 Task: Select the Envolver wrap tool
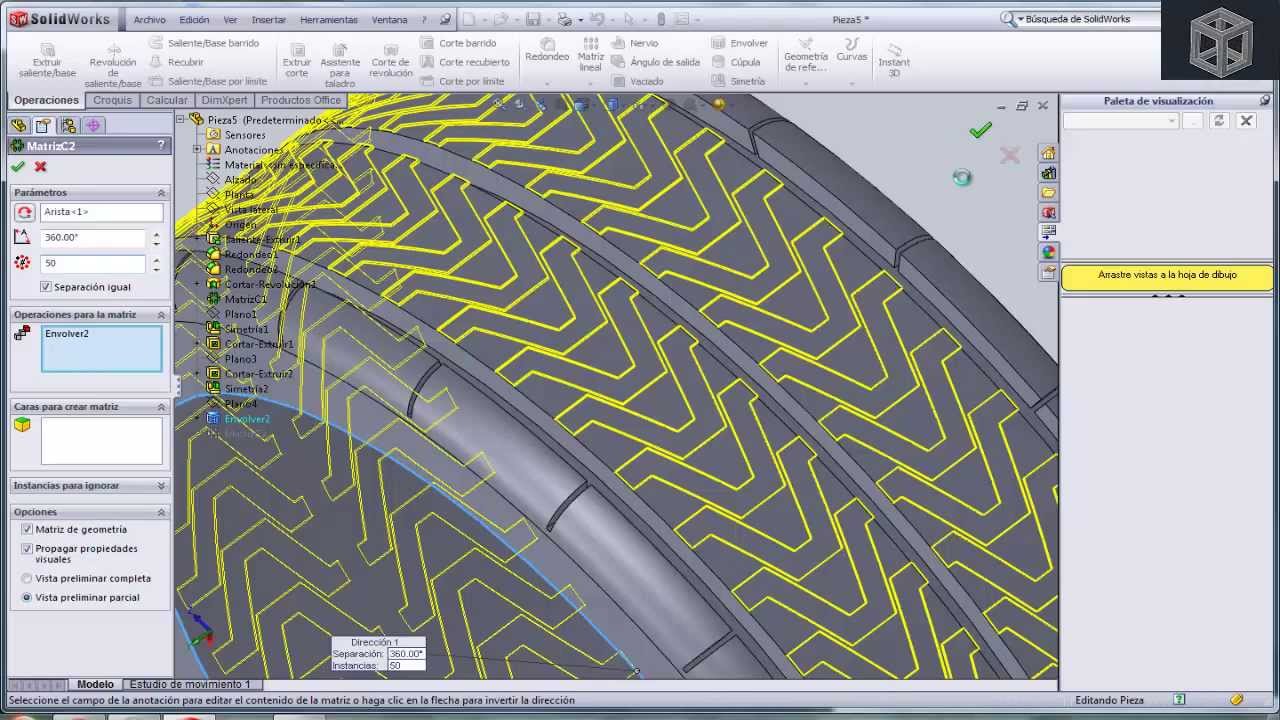(x=740, y=43)
